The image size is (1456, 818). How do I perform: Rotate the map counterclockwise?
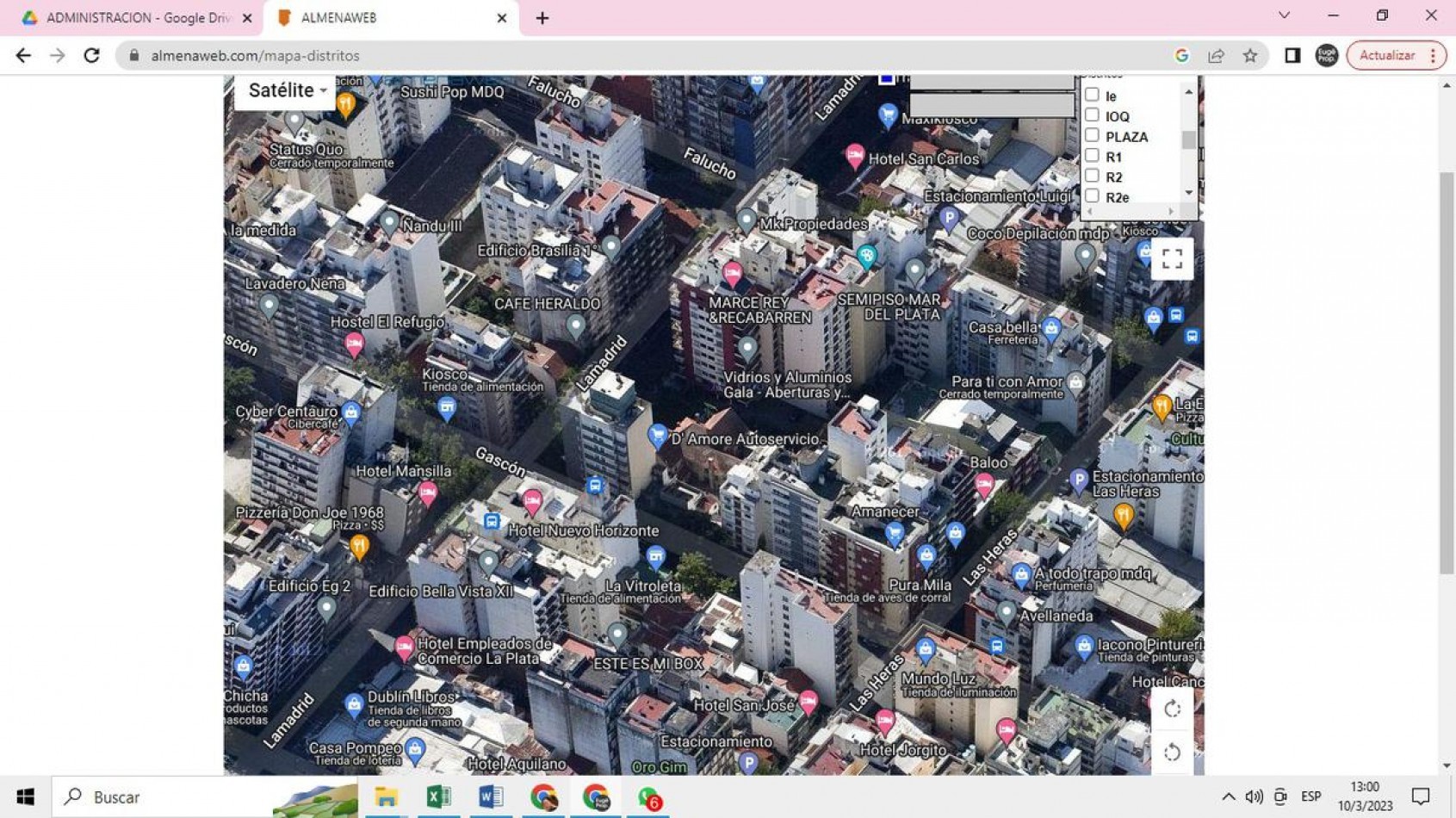(1171, 753)
